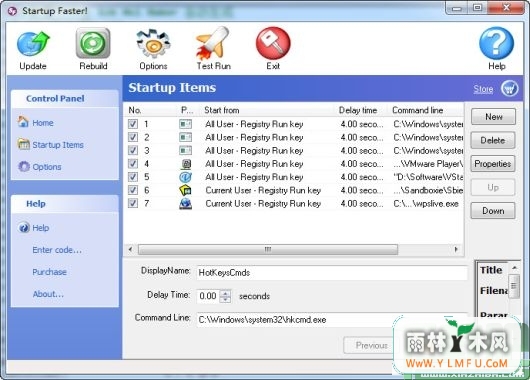Sort by Command line column header
The height and width of the screenshot is (380, 530).
(x=426, y=110)
